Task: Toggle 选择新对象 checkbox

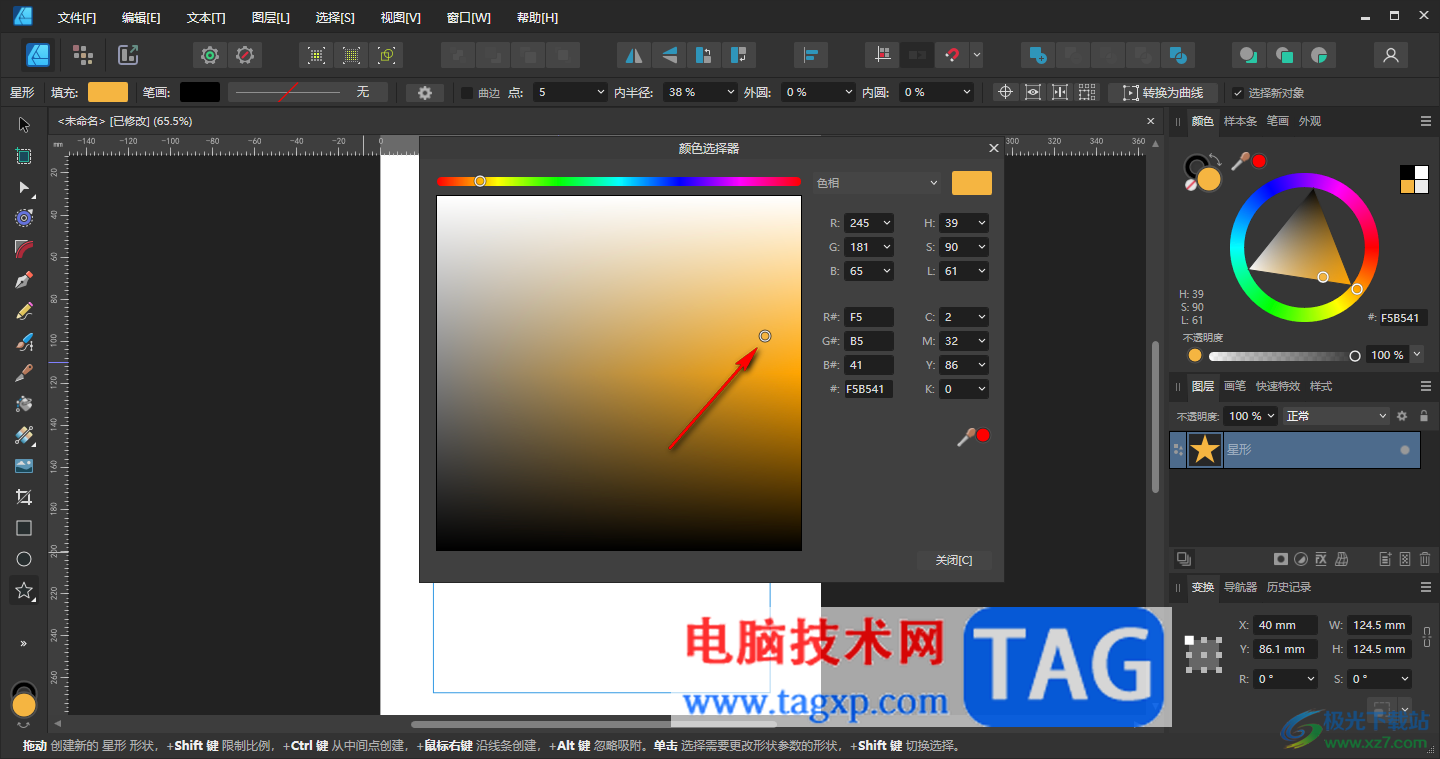Action: pos(1238,93)
